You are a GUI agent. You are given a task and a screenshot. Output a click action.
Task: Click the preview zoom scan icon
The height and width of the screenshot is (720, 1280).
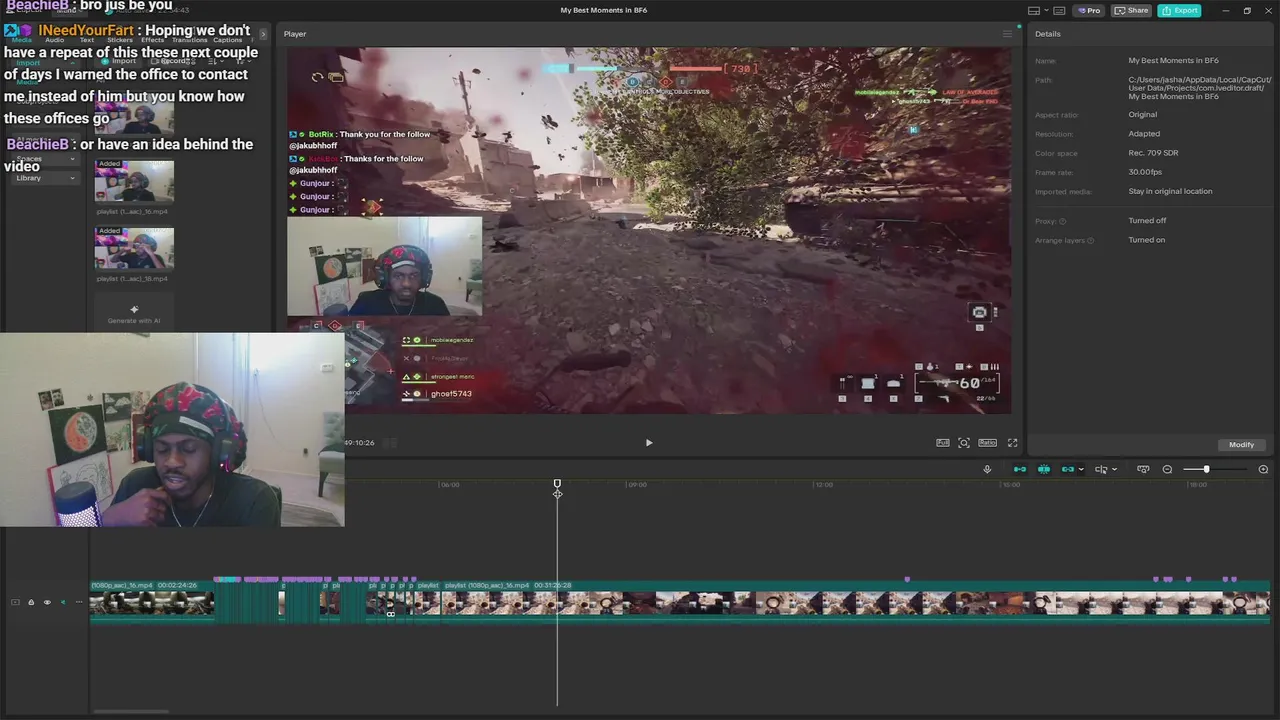coord(964,443)
